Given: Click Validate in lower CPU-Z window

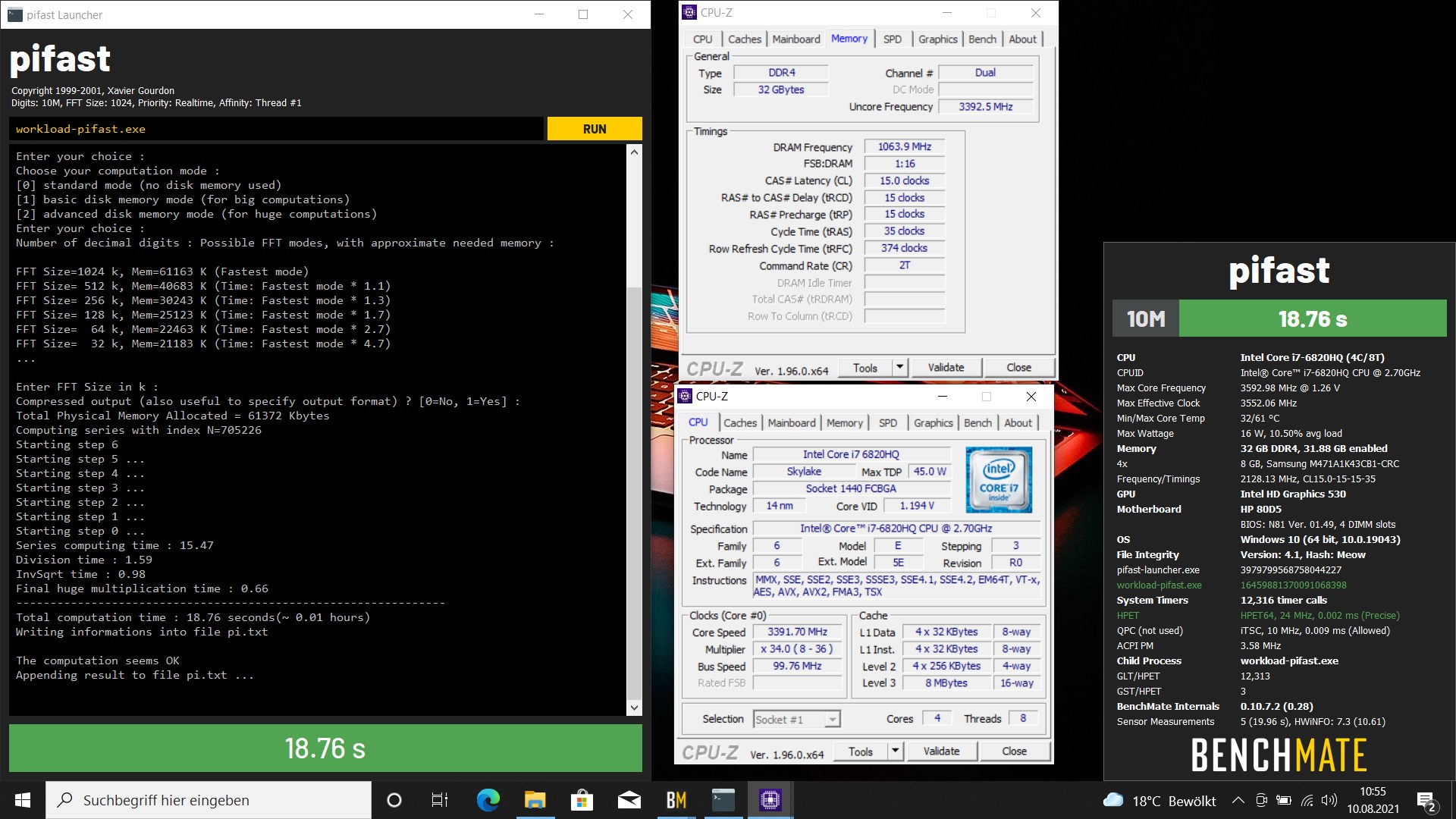Looking at the screenshot, I should (x=942, y=752).
